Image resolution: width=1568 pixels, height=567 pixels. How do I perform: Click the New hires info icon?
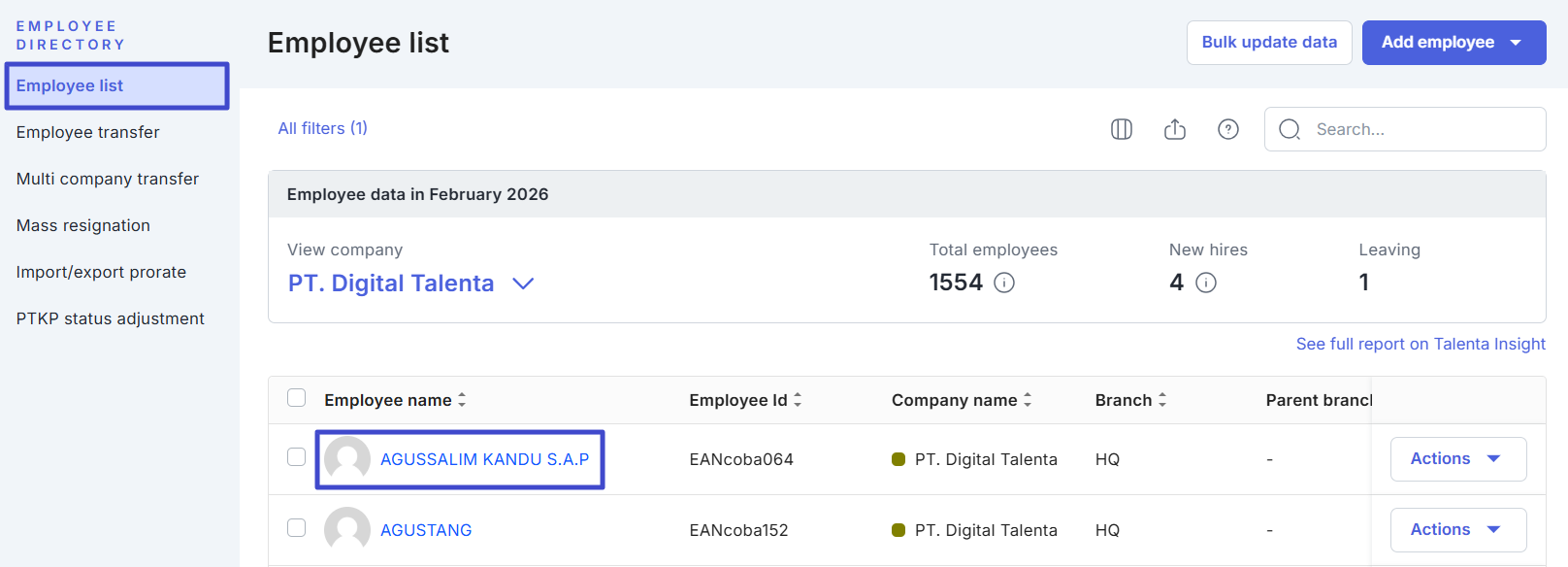click(1205, 283)
